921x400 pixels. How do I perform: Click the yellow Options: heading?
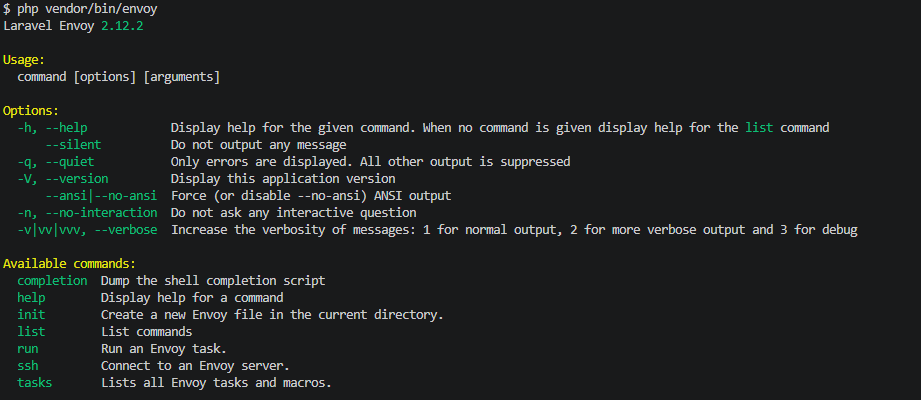coord(31,111)
